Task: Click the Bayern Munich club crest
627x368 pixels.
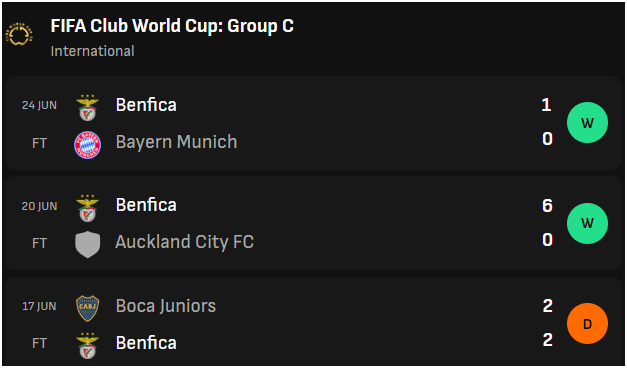Action: 88,145
